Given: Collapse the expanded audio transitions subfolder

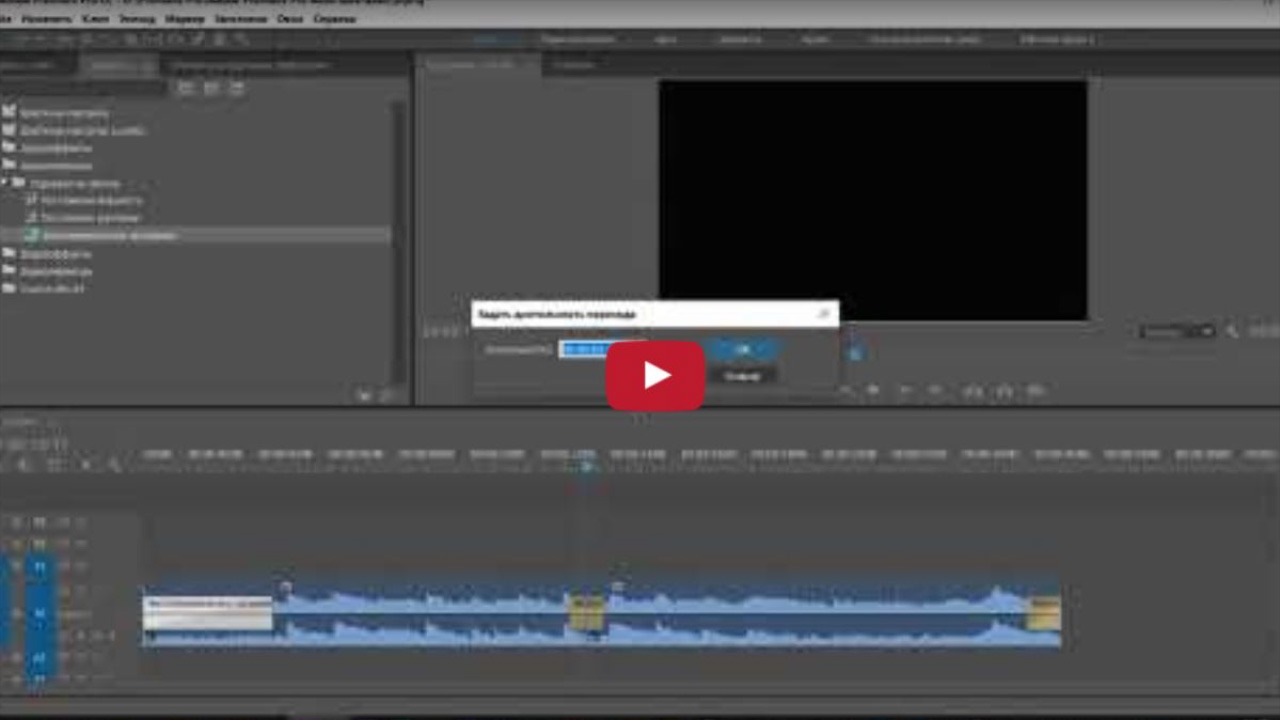Looking at the screenshot, I should point(6,183).
